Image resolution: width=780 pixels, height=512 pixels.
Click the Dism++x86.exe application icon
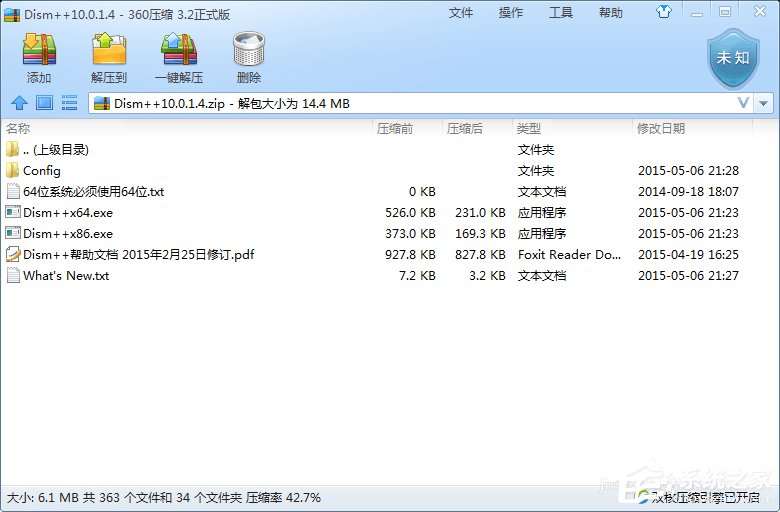(13, 233)
